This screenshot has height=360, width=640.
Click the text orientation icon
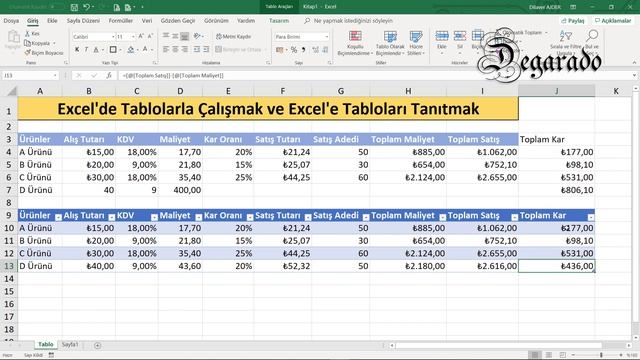point(198,36)
